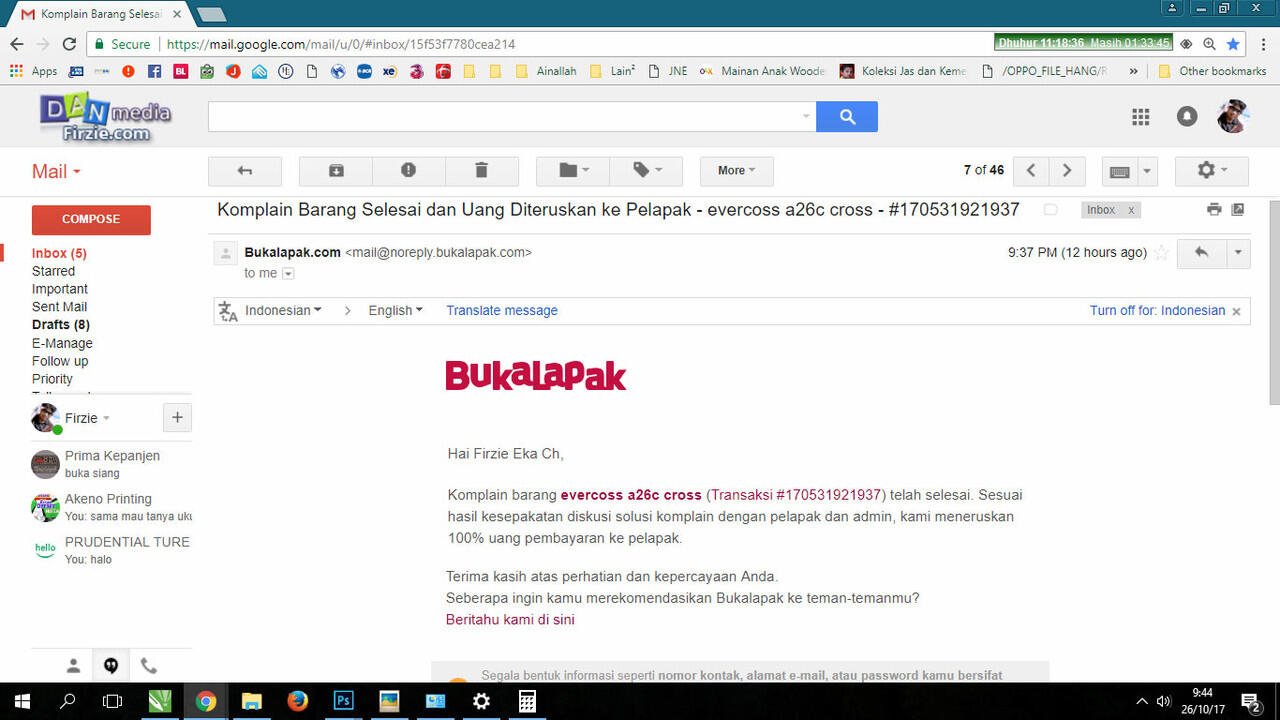Open chat with PRUDENTIAL TURE
The height and width of the screenshot is (720, 1280).
(x=110, y=550)
